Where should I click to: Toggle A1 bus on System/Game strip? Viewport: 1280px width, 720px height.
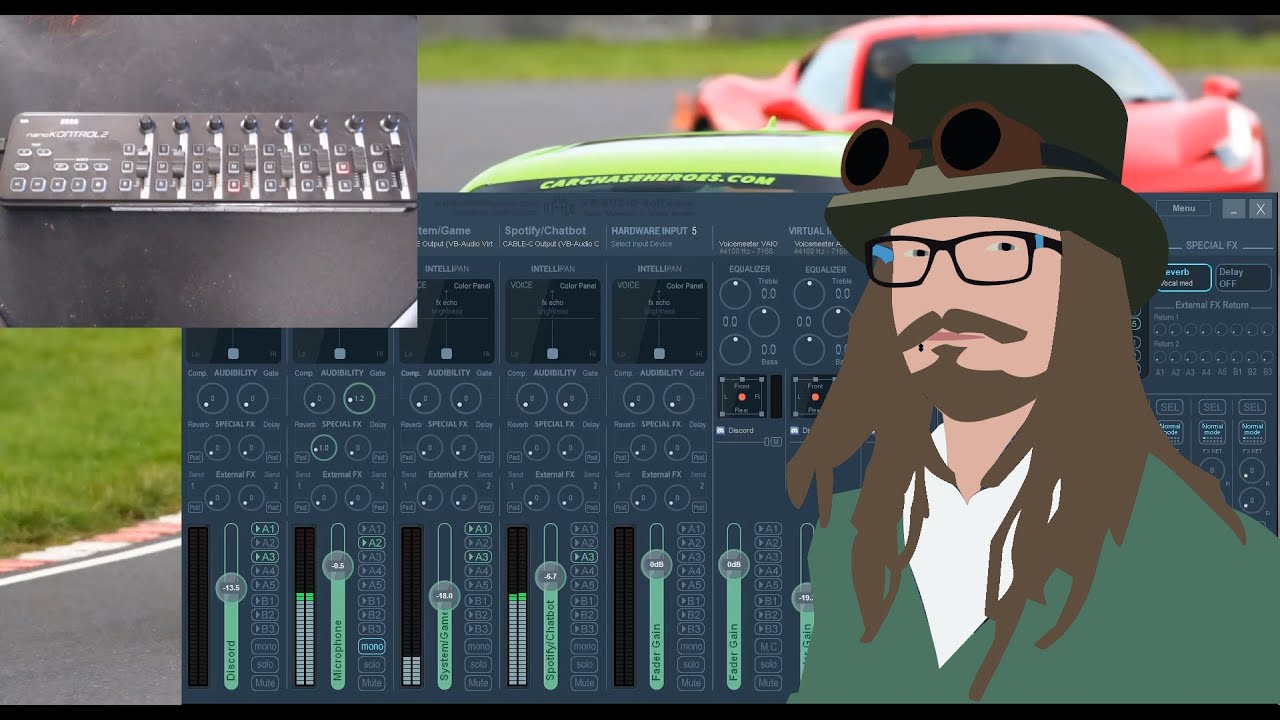tap(478, 529)
